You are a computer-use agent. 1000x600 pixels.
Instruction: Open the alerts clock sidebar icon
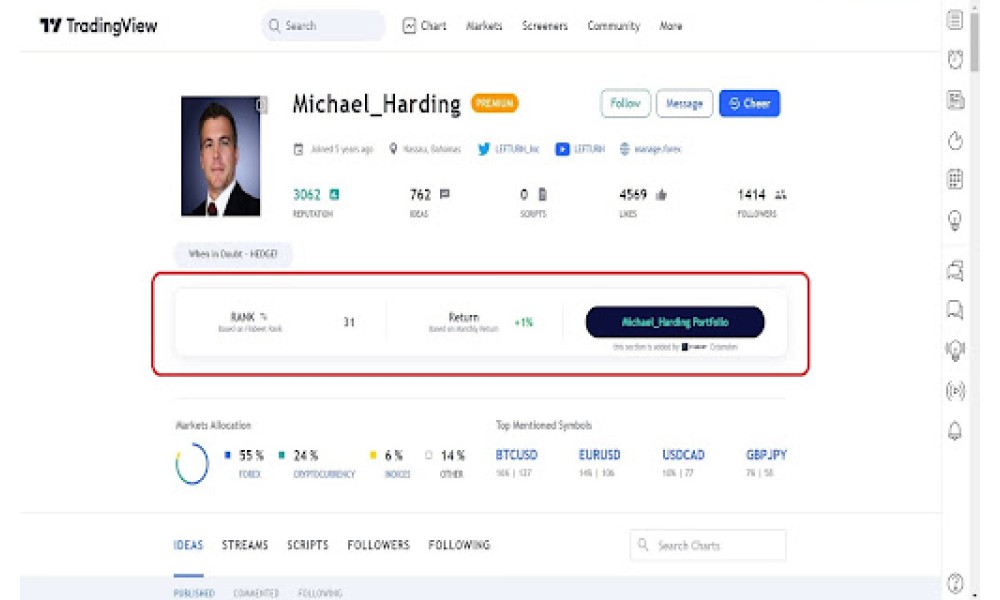click(x=955, y=59)
